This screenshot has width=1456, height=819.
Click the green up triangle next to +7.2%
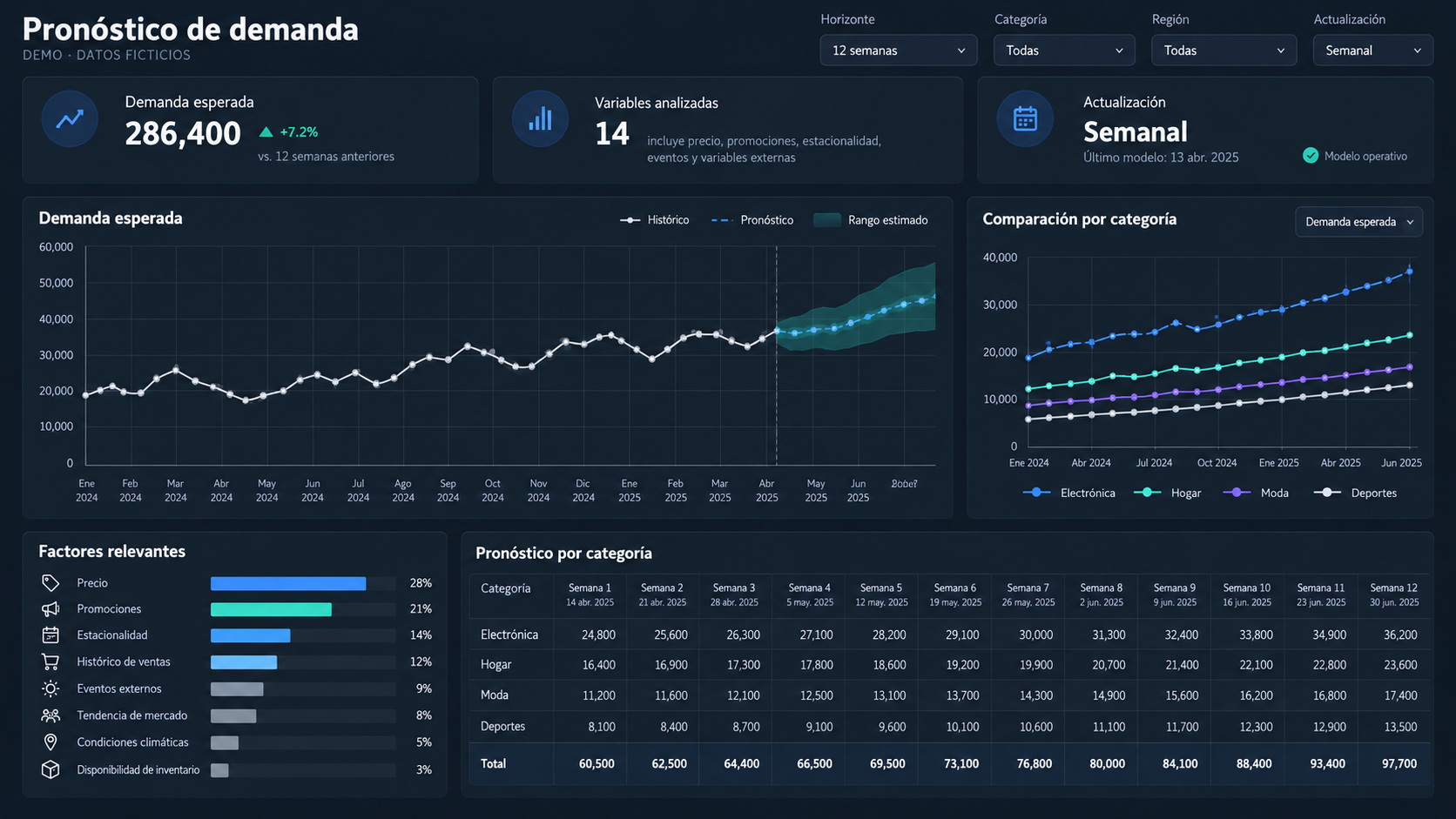click(266, 132)
